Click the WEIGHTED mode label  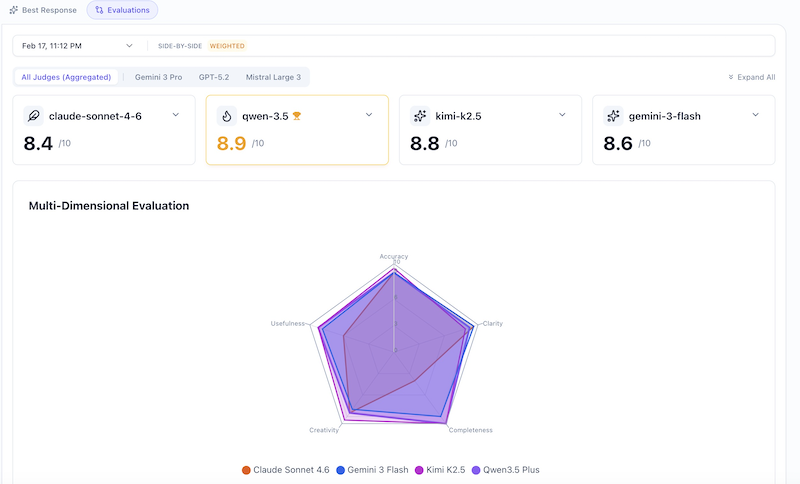pyautogui.click(x=227, y=46)
